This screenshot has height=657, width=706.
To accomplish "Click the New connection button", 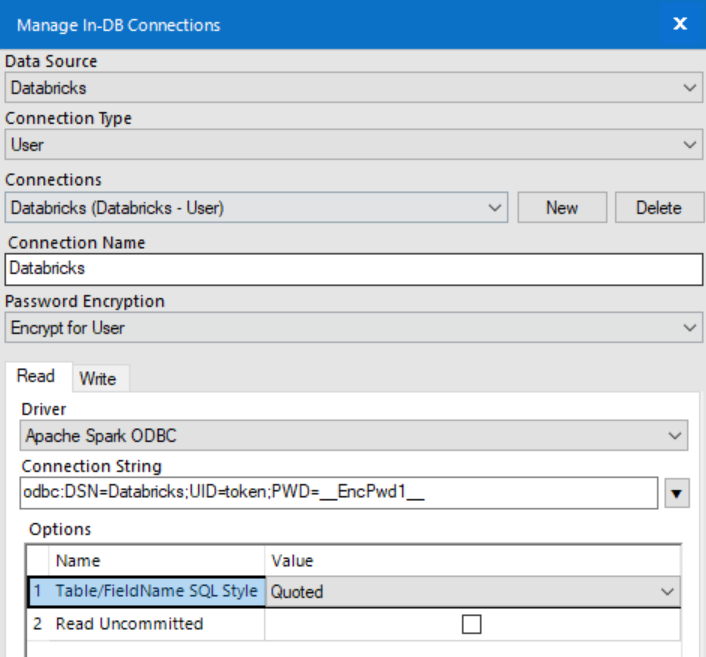I will 562,208.
